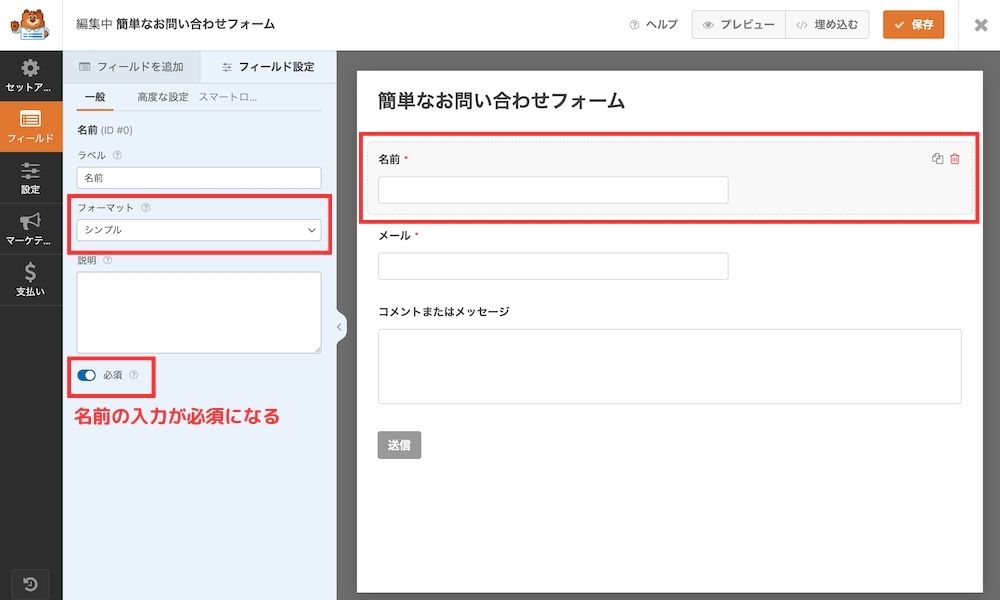Click the ラベル text input field
The image size is (1000, 600).
(199, 178)
